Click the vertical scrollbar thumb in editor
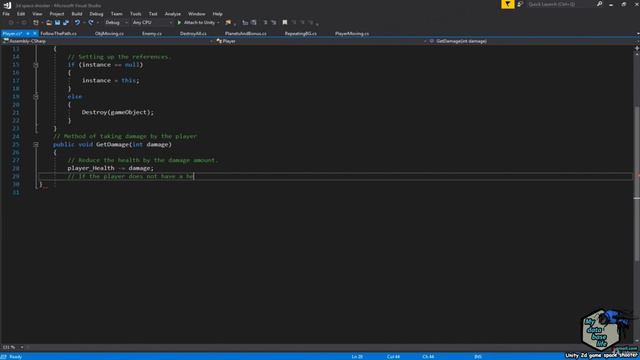This screenshot has height=360, width=640. tap(637, 183)
